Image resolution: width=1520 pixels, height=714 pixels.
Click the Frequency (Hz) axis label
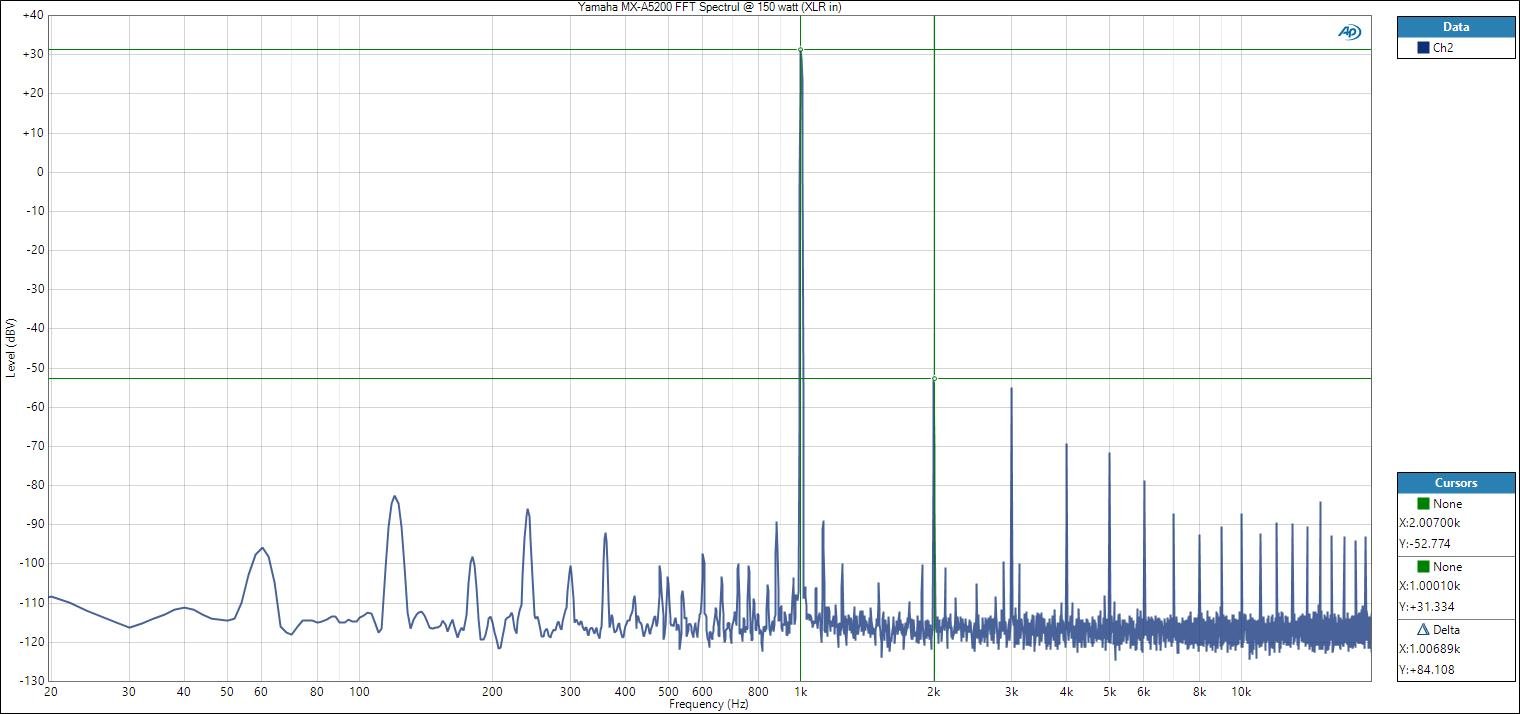(x=709, y=705)
